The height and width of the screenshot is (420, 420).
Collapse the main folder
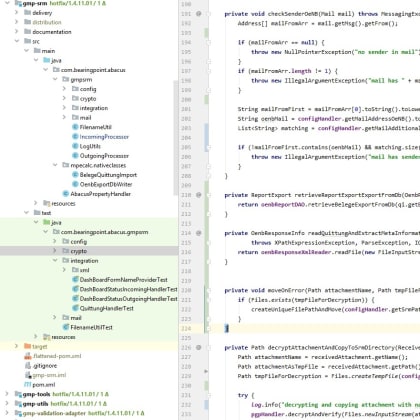coord(26,51)
